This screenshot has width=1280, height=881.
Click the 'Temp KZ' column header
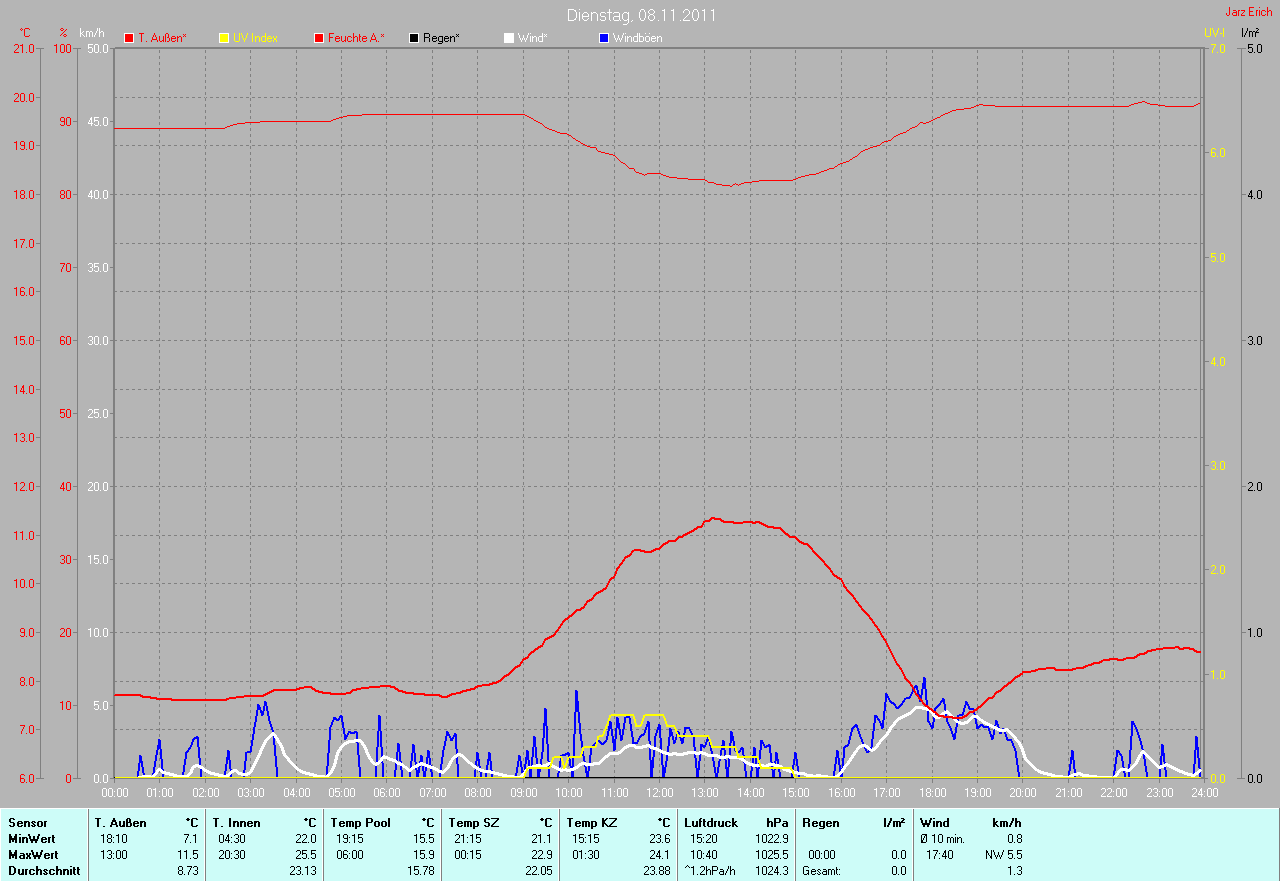point(592,822)
